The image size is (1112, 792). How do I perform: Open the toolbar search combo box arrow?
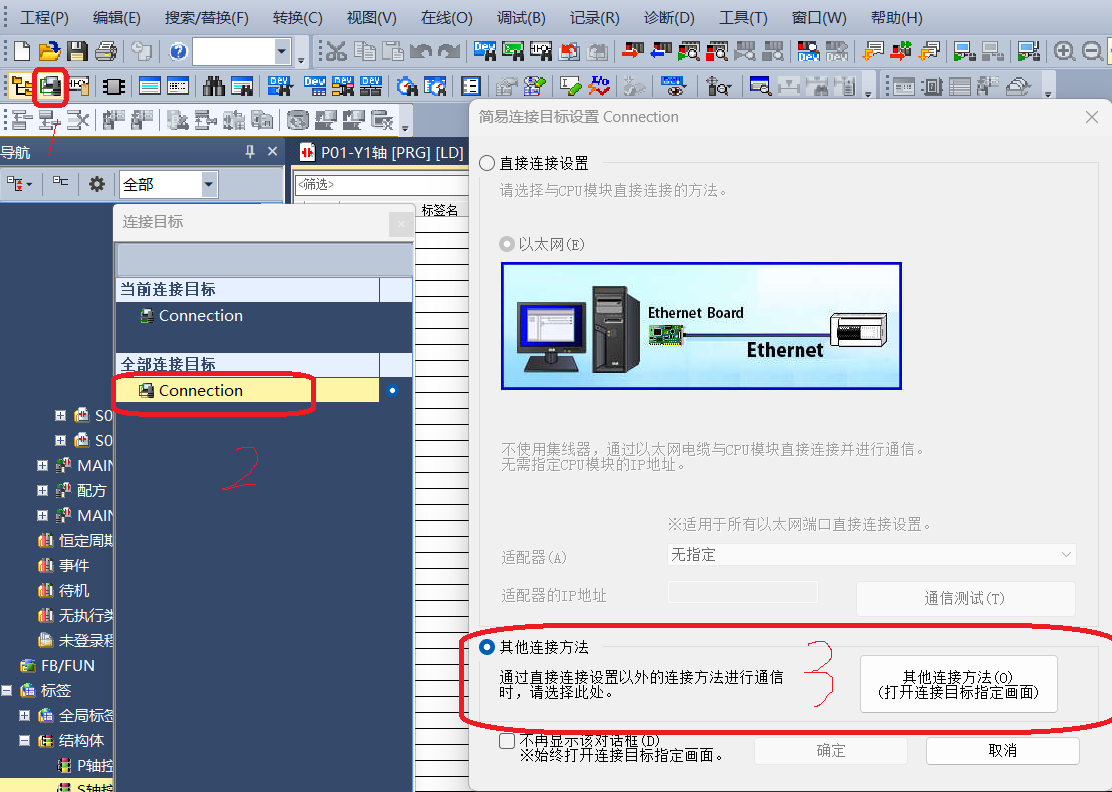pos(282,51)
